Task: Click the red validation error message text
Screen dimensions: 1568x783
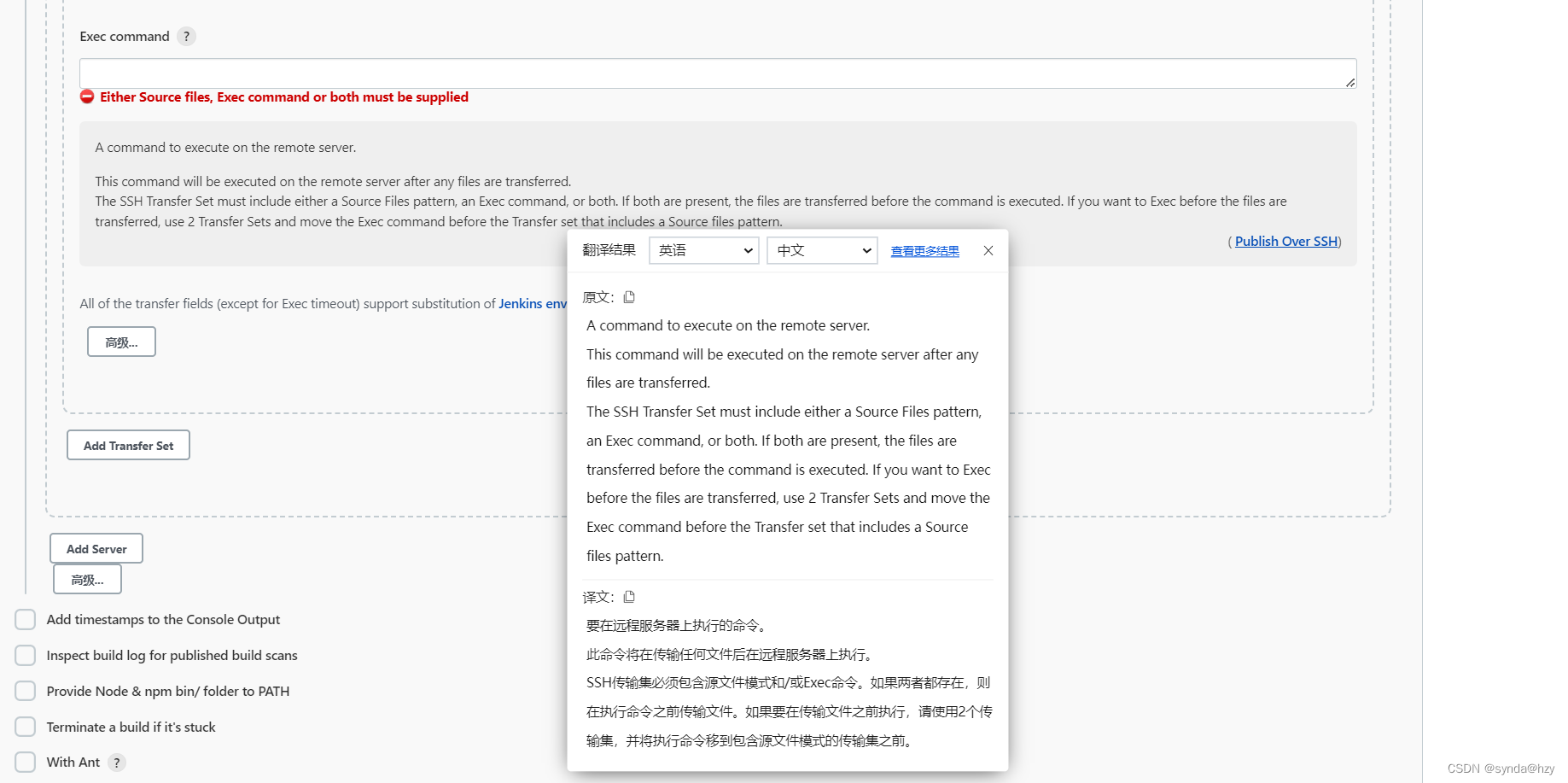Action: pyautogui.click(x=284, y=97)
